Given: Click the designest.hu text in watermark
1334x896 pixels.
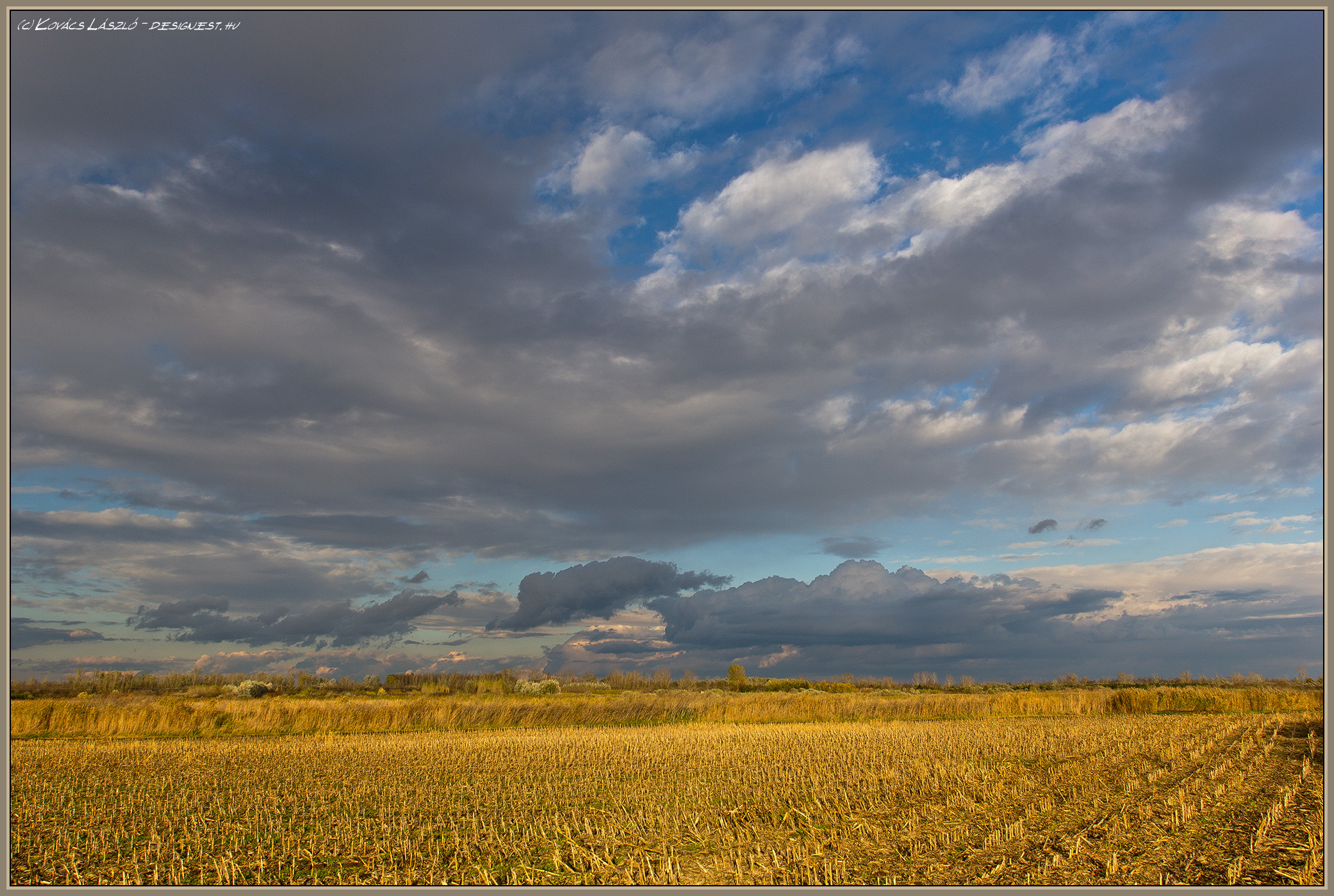Looking at the screenshot, I should (195, 26).
